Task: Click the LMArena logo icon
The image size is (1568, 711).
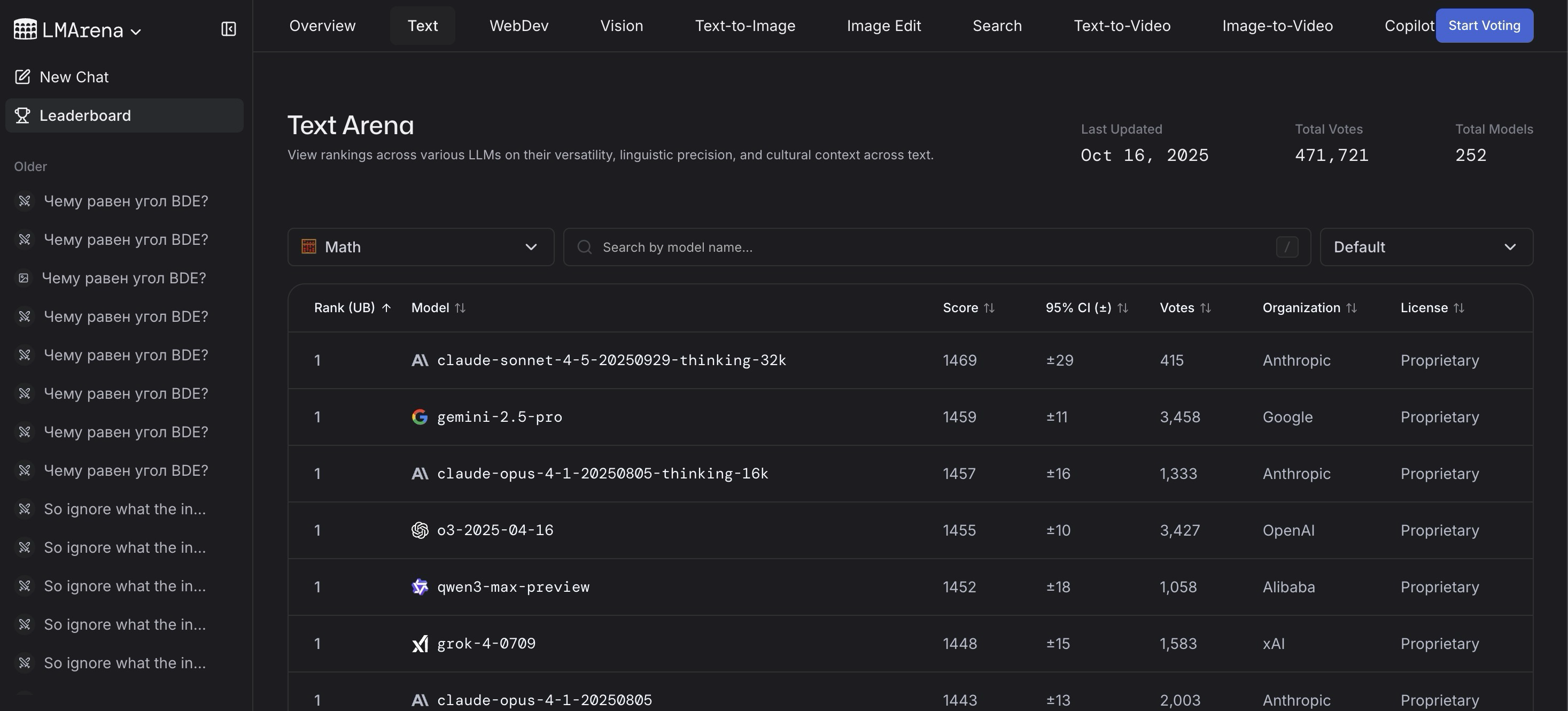Action: (25, 29)
